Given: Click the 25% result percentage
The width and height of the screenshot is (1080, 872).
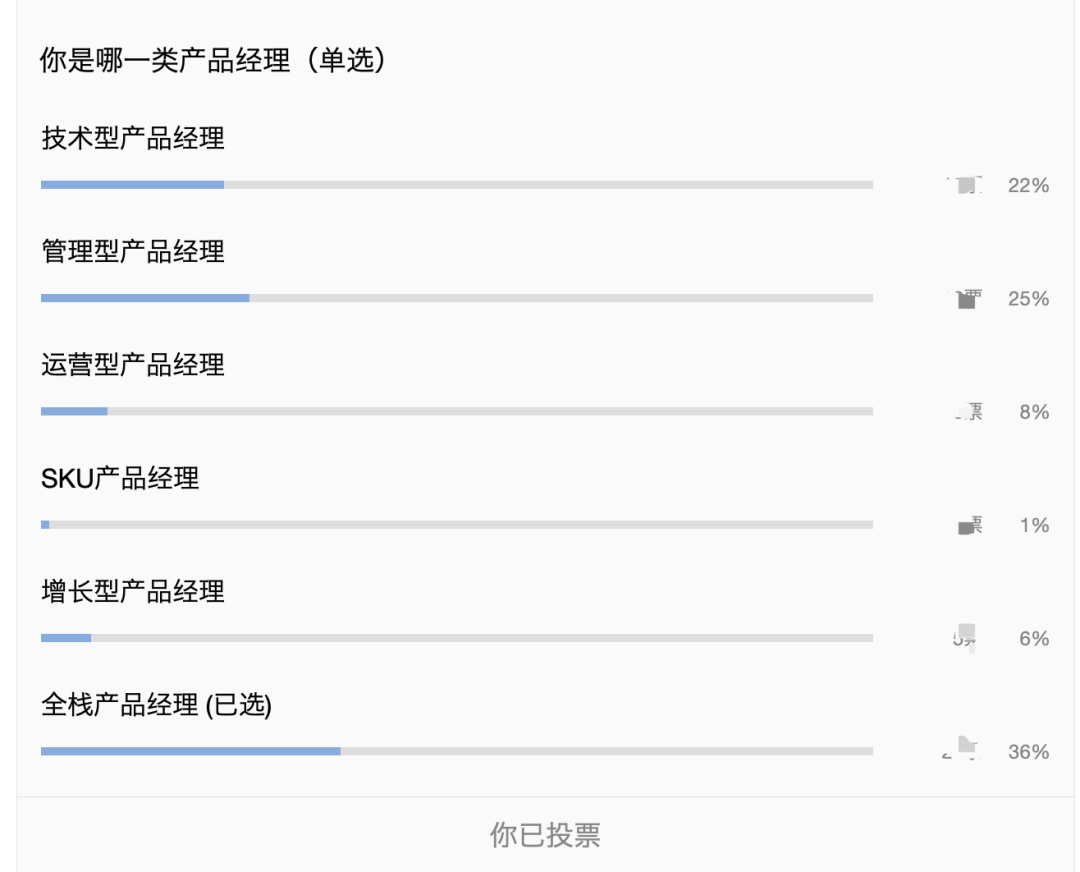Looking at the screenshot, I should pyautogui.click(x=1028, y=298).
